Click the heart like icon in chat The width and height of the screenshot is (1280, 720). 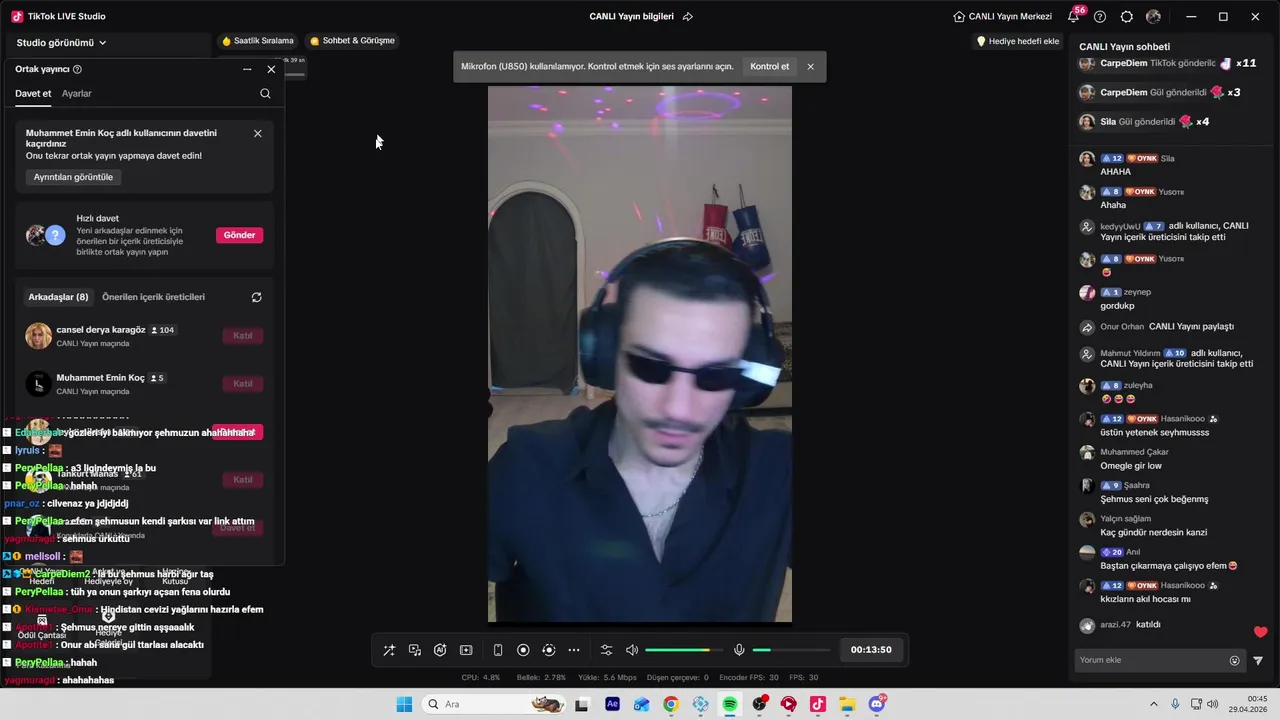point(1260,632)
